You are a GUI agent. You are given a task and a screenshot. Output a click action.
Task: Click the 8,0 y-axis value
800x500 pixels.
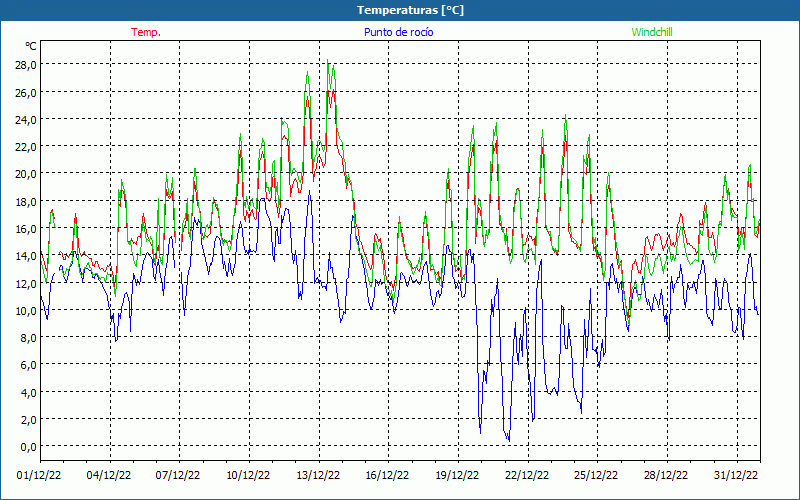(29, 338)
